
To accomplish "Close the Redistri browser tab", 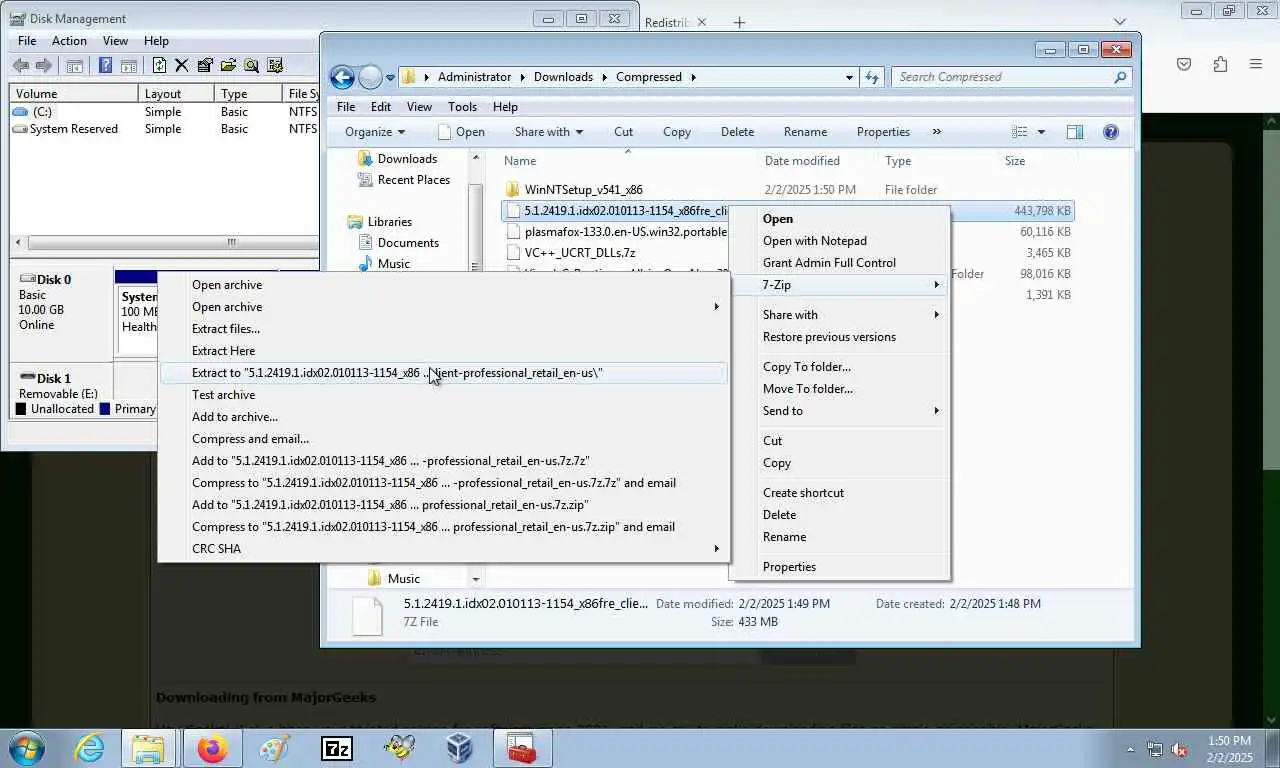I will pyautogui.click(x=701, y=22).
